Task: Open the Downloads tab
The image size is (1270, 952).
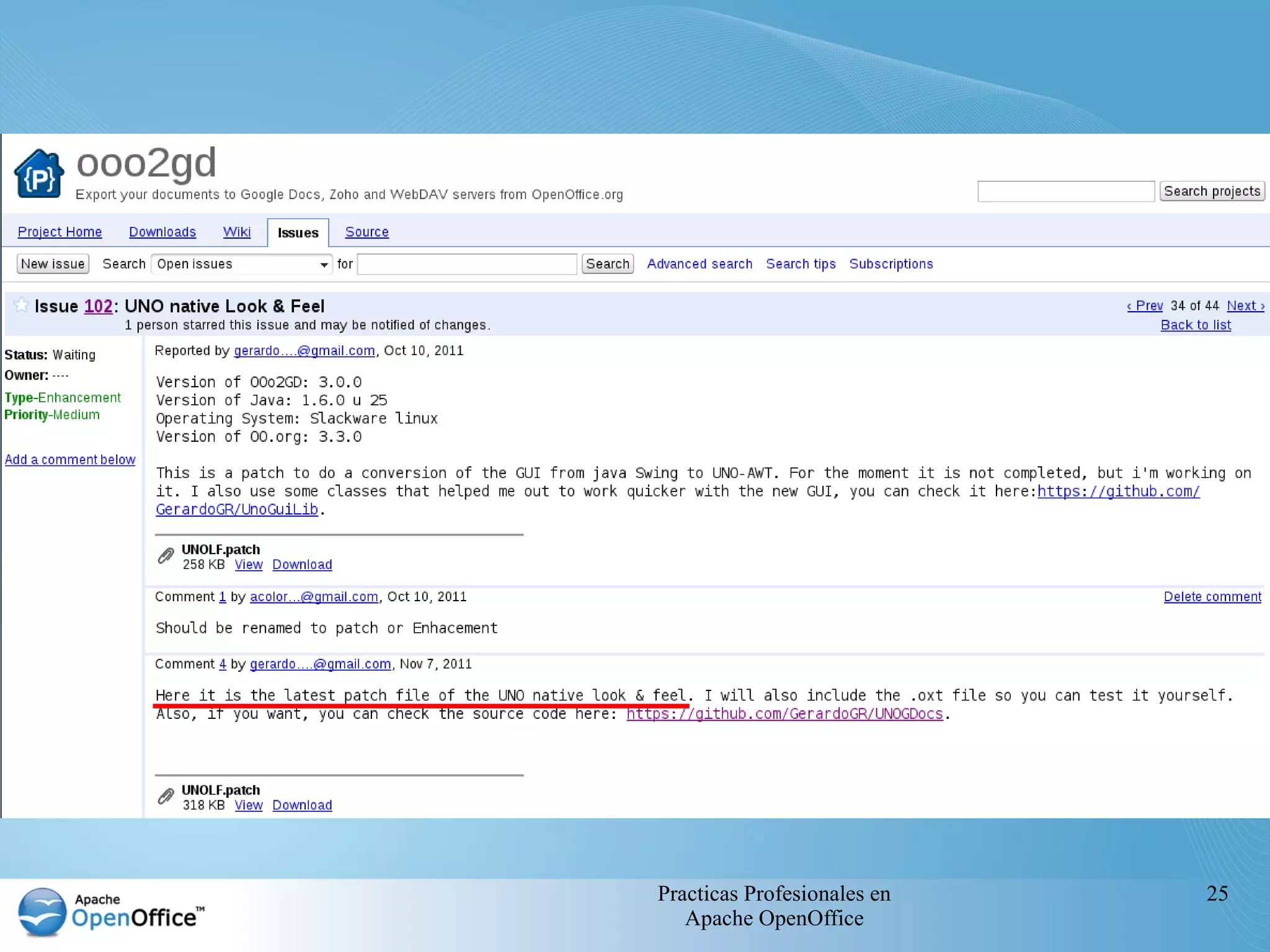Action: click(x=162, y=232)
